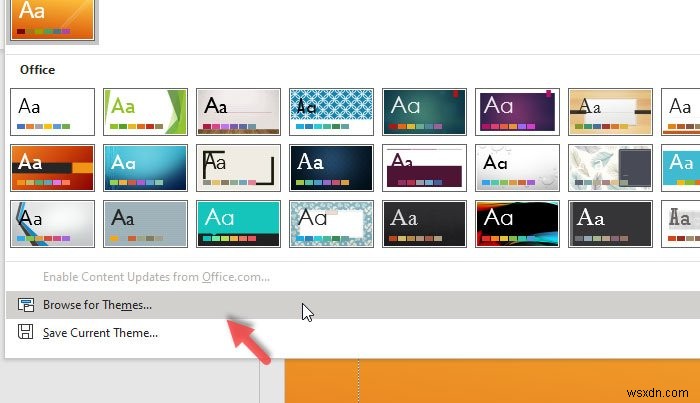This screenshot has width=700, height=403.
Task: Apply the beige theme with black frame corners
Action: pos(238,168)
